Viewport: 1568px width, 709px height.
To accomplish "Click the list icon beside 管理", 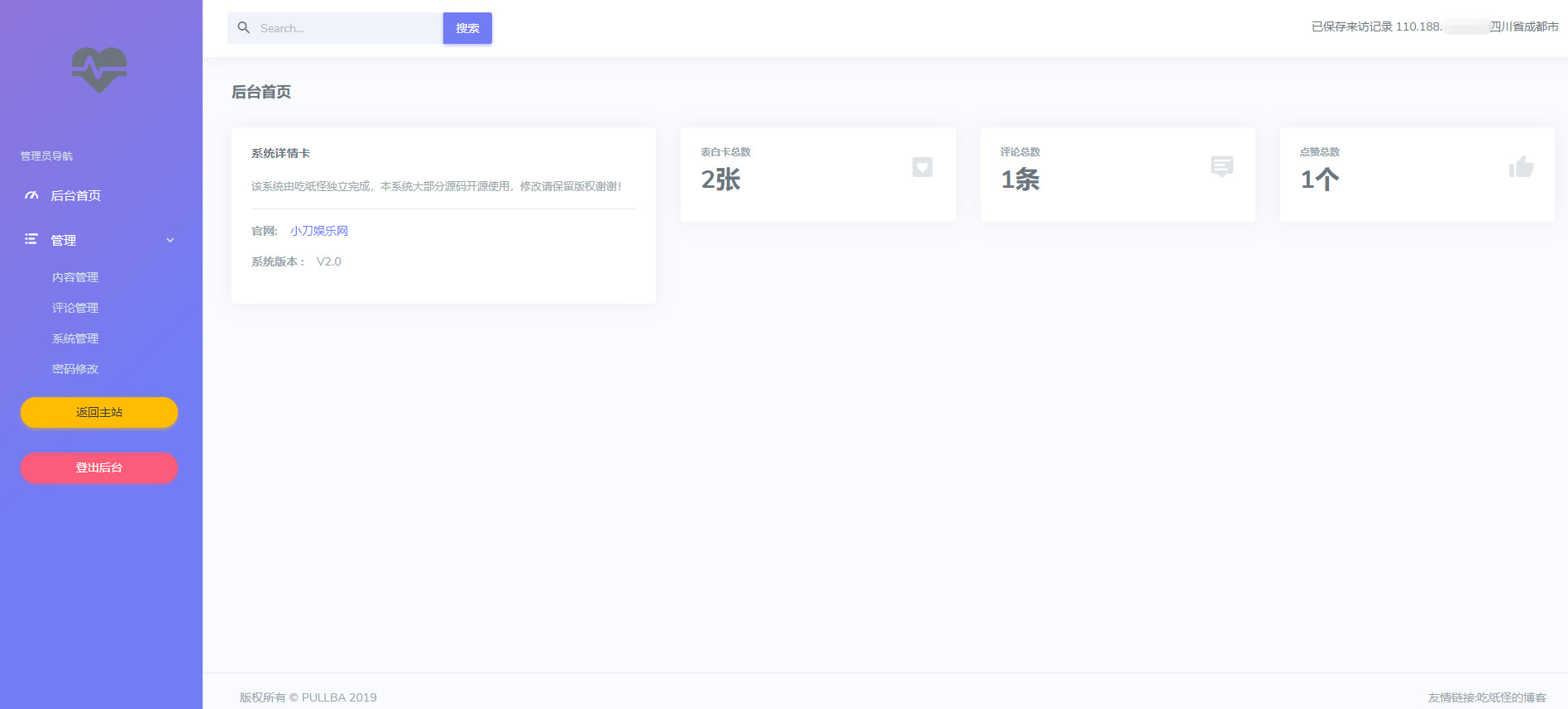I will click(31, 239).
